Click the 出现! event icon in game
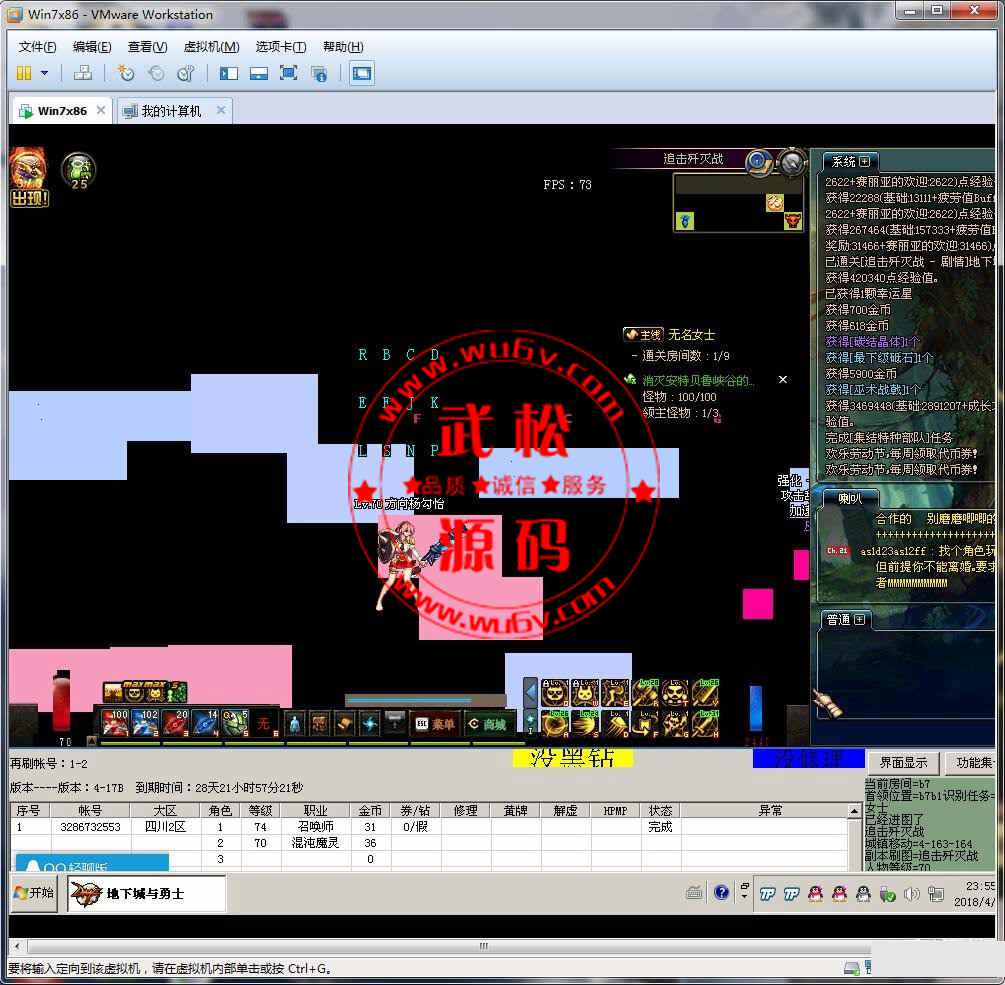The height and width of the screenshot is (985, 1005). point(29,178)
